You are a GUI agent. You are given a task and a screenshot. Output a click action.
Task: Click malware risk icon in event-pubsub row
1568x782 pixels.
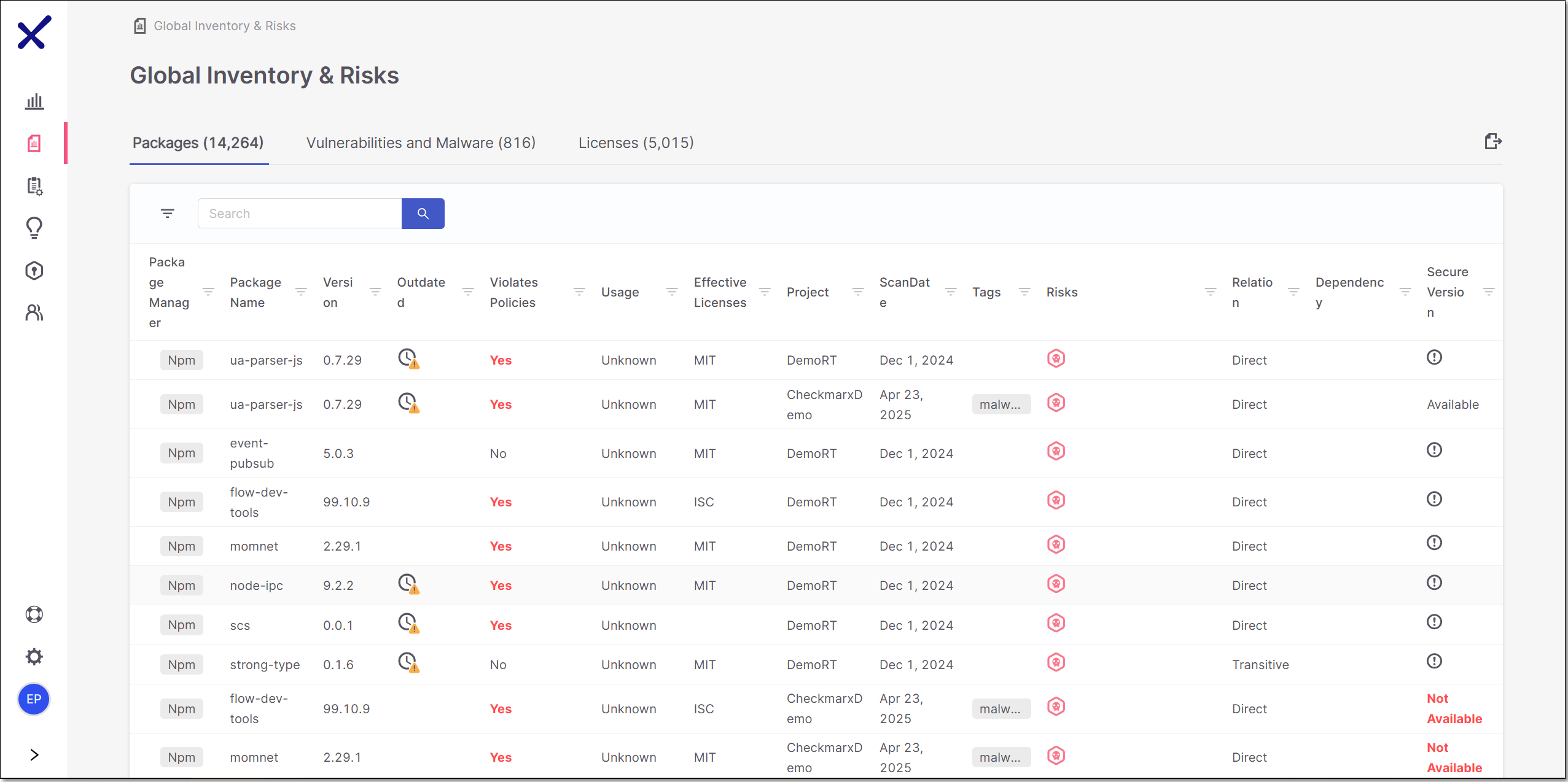pyautogui.click(x=1056, y=452)
